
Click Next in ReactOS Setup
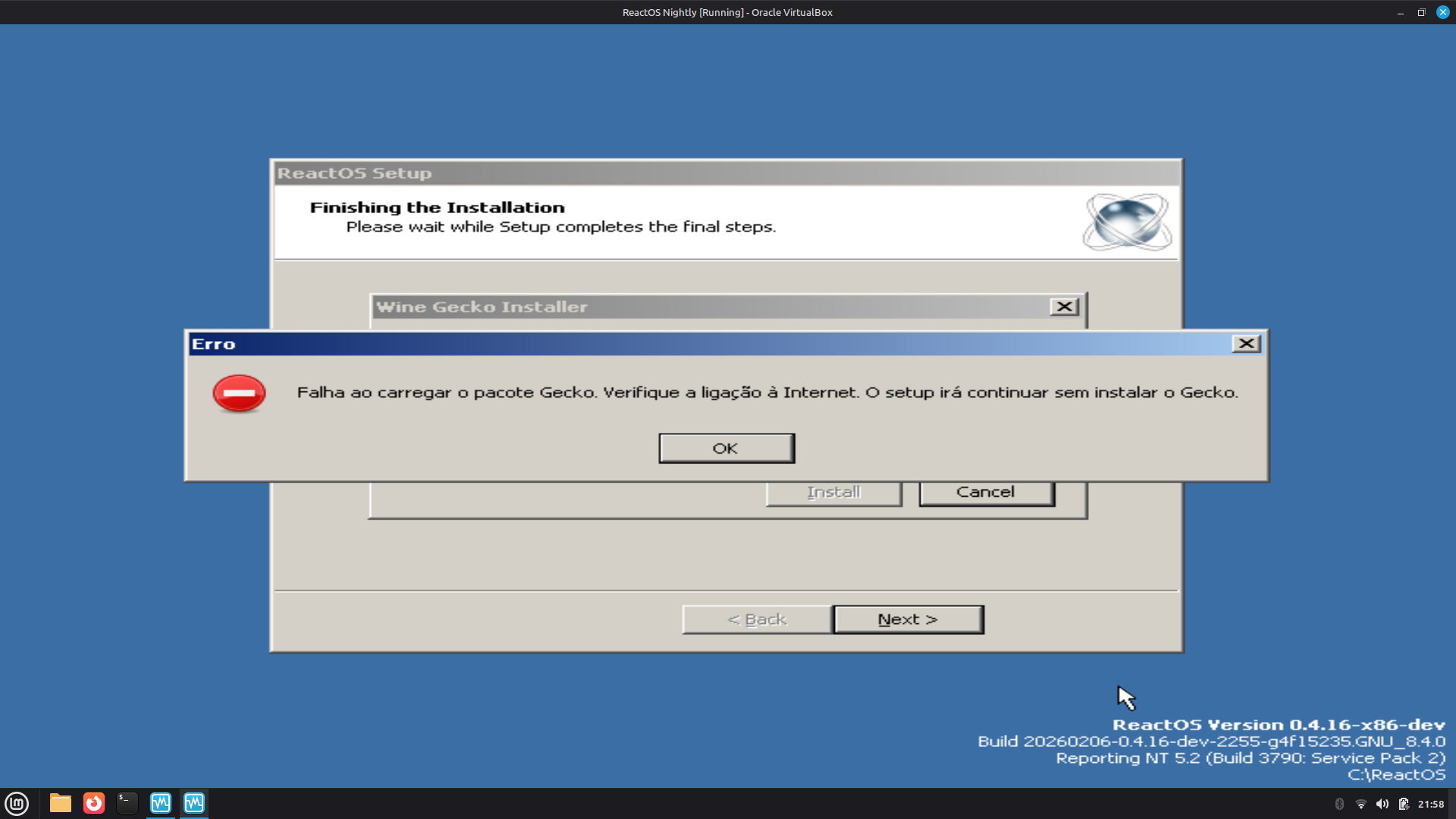(908, 620)
